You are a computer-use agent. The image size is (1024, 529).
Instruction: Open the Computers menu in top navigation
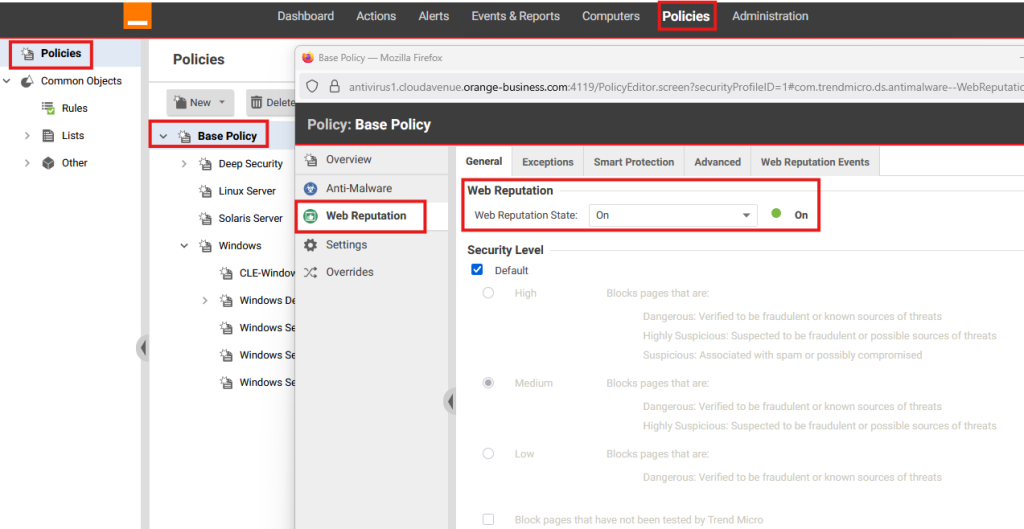pyautogui.click(x=610, y=16)
